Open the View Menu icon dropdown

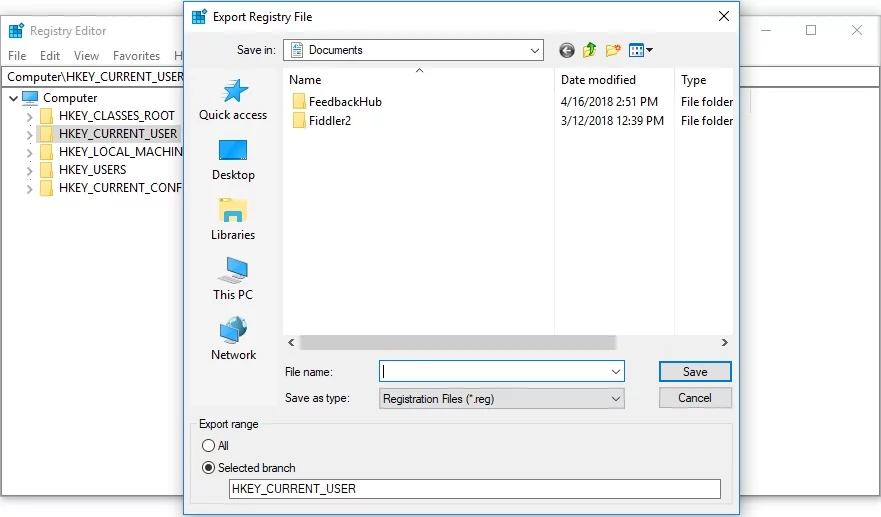pos(640,50)
